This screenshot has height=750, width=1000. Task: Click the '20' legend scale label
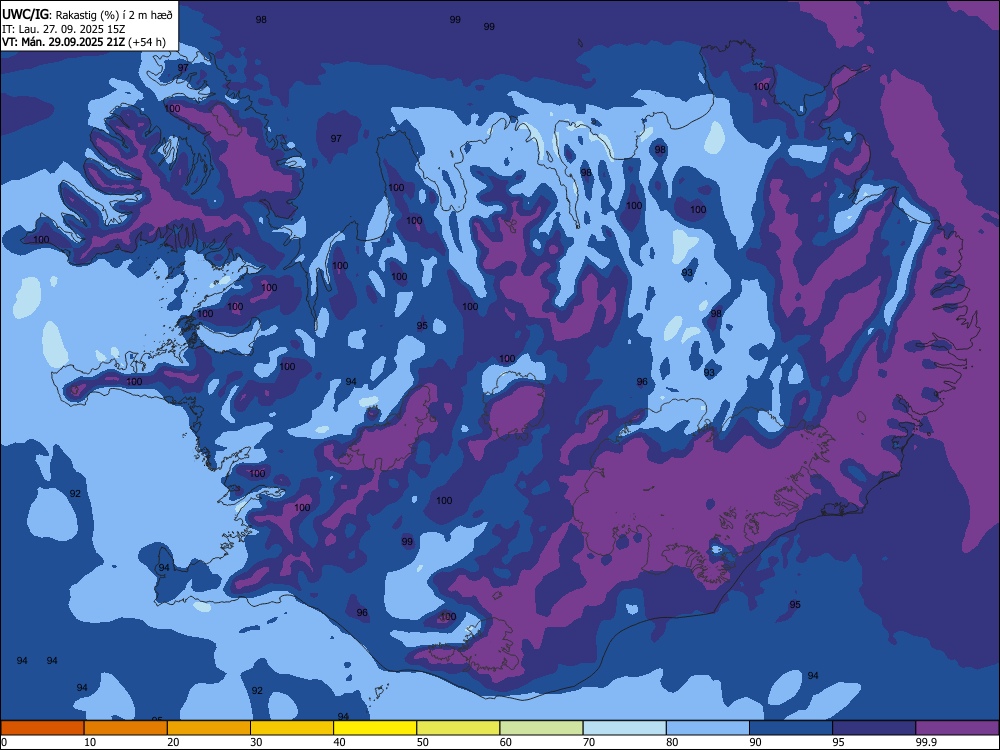point(173,742)
